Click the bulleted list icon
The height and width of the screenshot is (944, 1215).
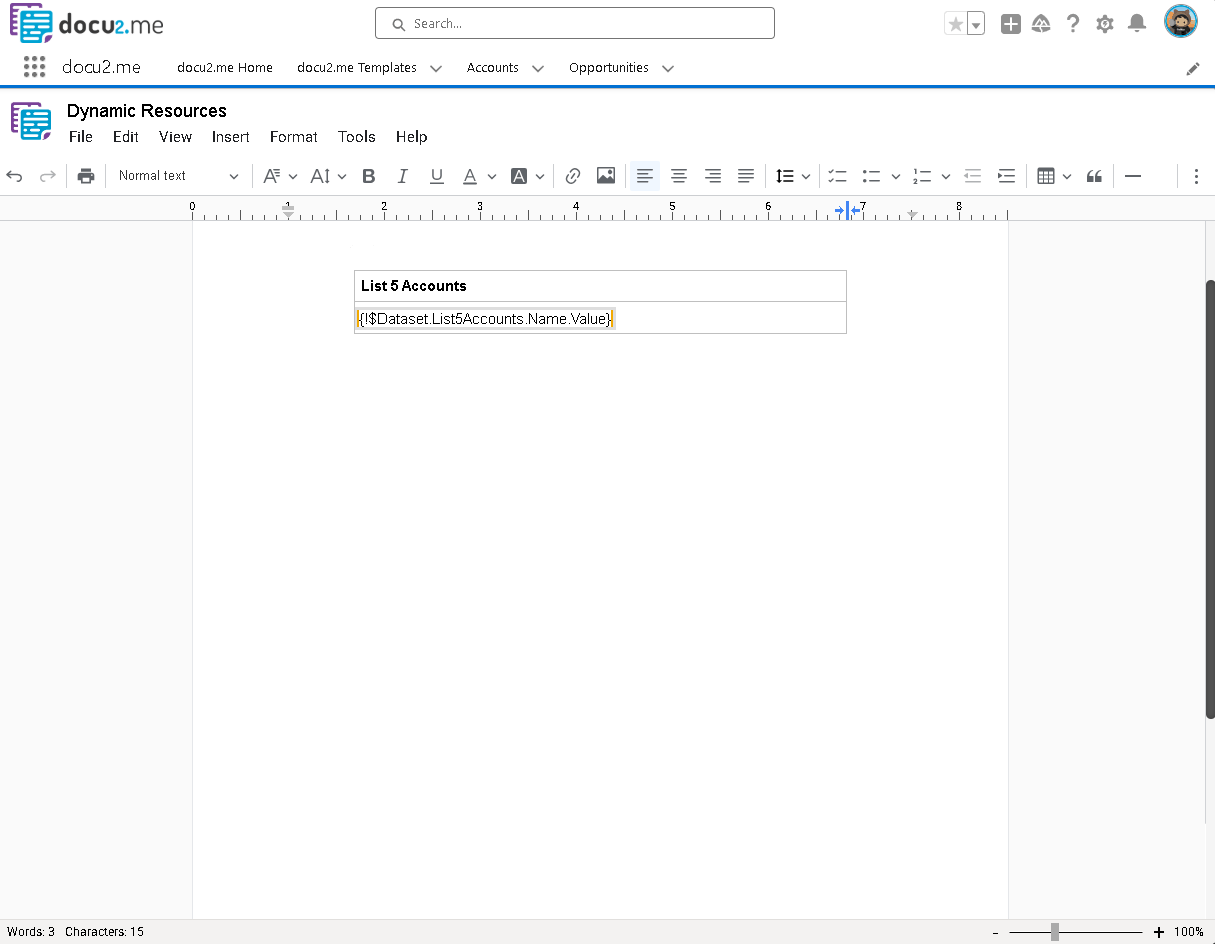pyautogui.click(x=872, y=176)
